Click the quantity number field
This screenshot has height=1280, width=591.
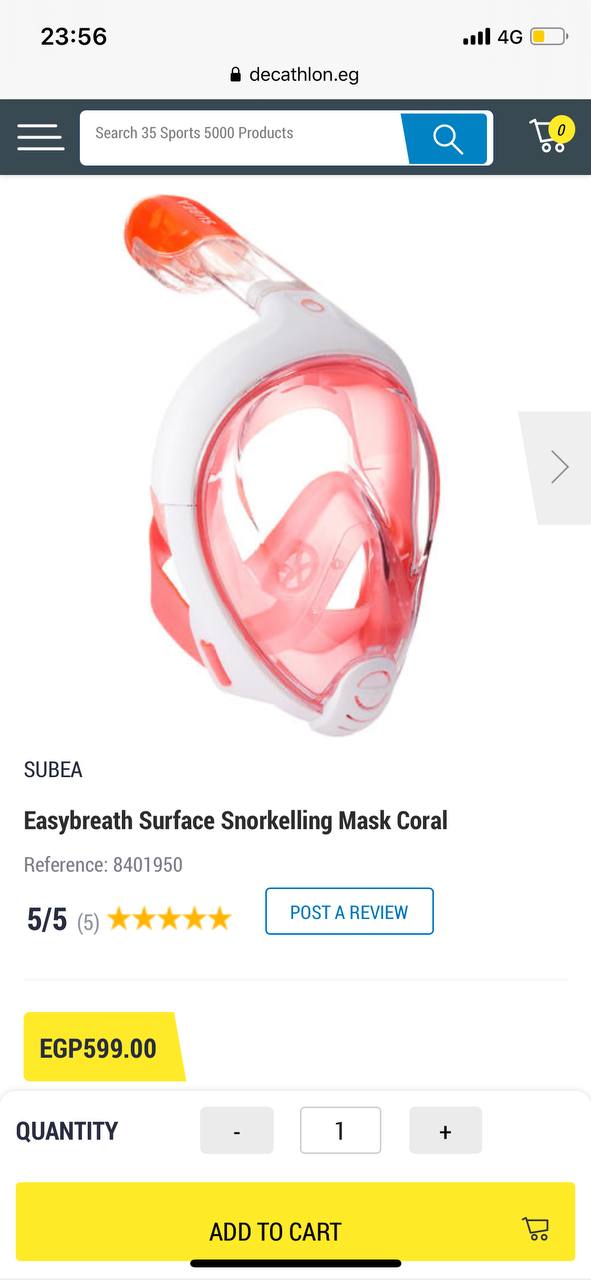tap(340, 1131)
